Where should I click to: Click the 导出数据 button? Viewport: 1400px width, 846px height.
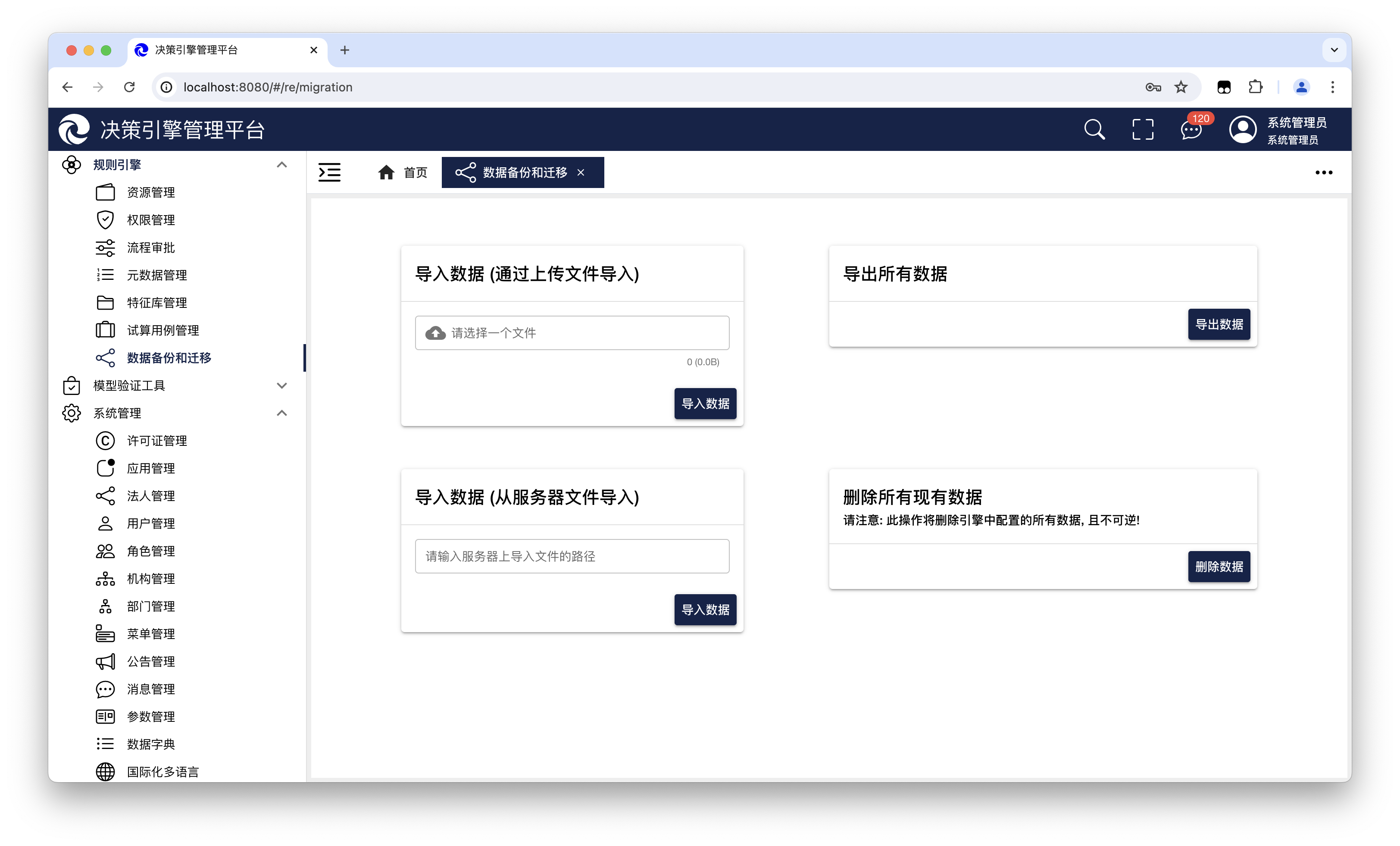(1219, 325)
